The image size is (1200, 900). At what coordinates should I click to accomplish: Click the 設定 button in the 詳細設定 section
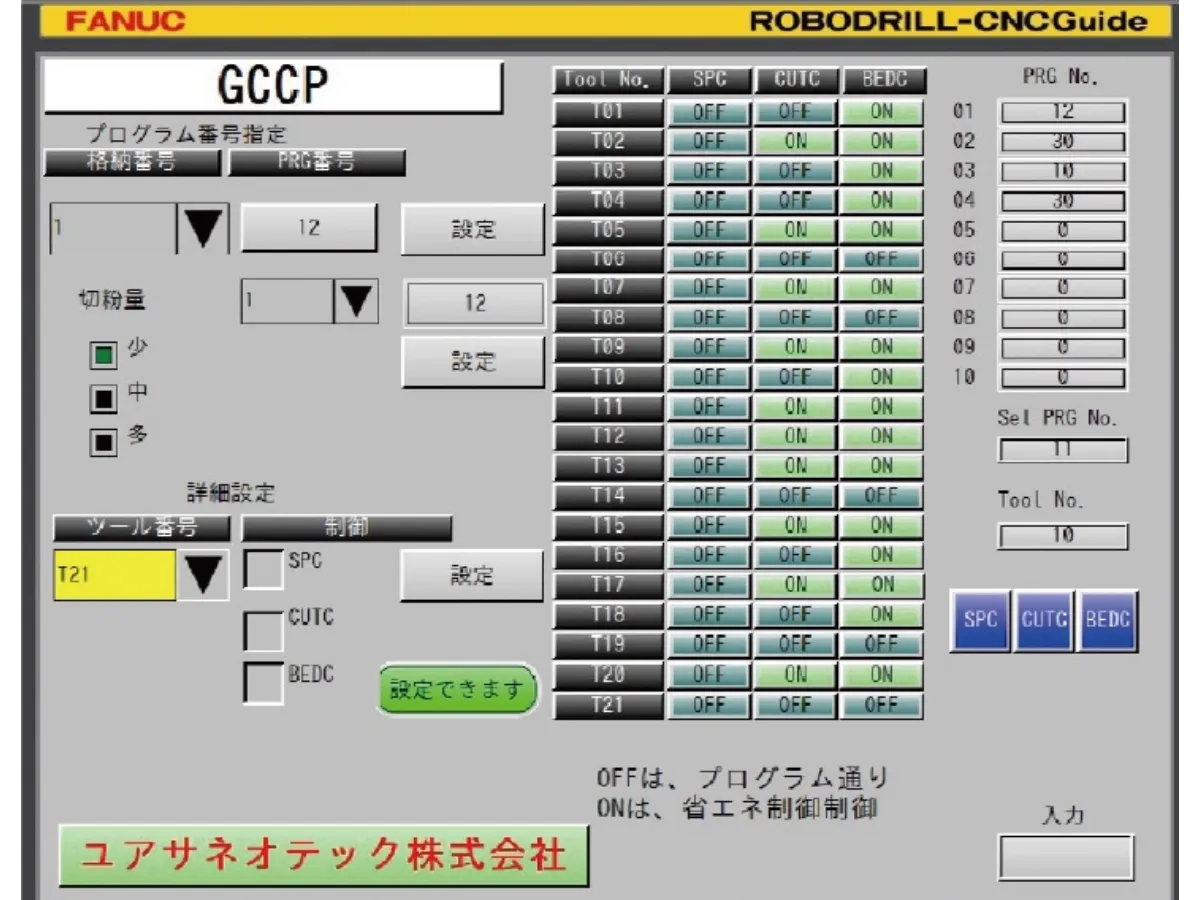473,575
